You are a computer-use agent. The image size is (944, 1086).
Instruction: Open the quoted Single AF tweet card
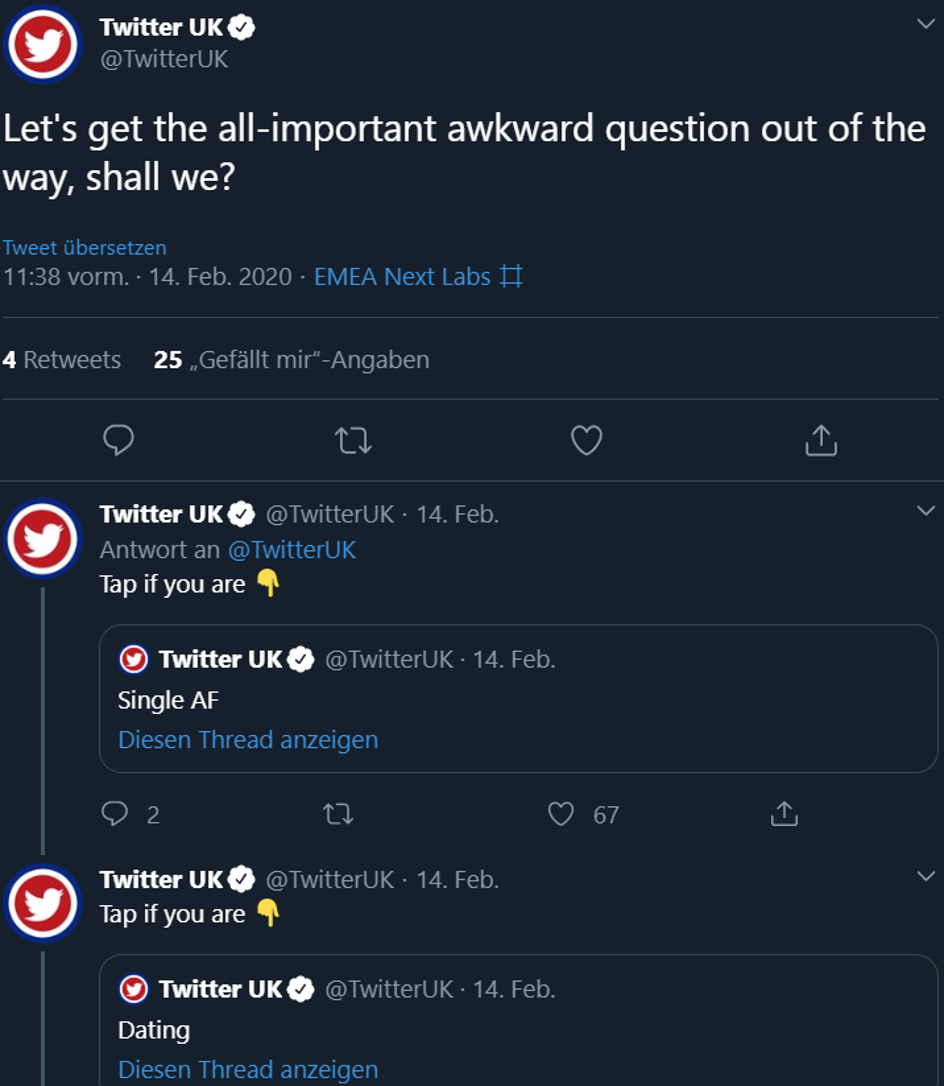tap(518, 699)
